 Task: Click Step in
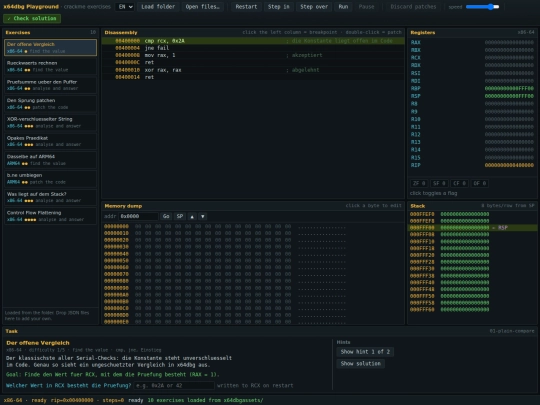click(x=279, y=7)
